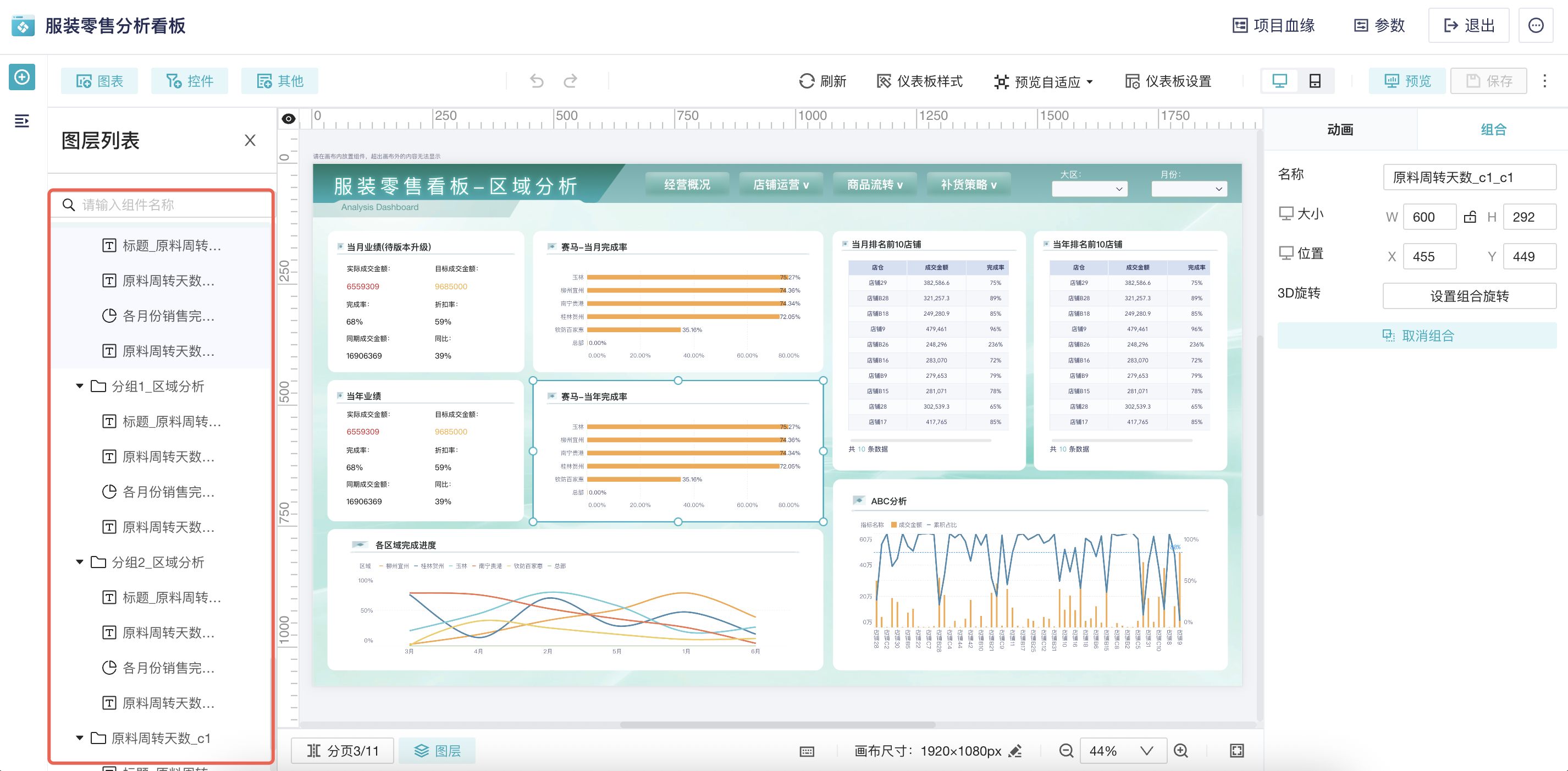This screenshot has height=771, width=1568.
Task: Toggle the size aspect ratio lock
Action: pyautogui.click(x=1470, y=217)
